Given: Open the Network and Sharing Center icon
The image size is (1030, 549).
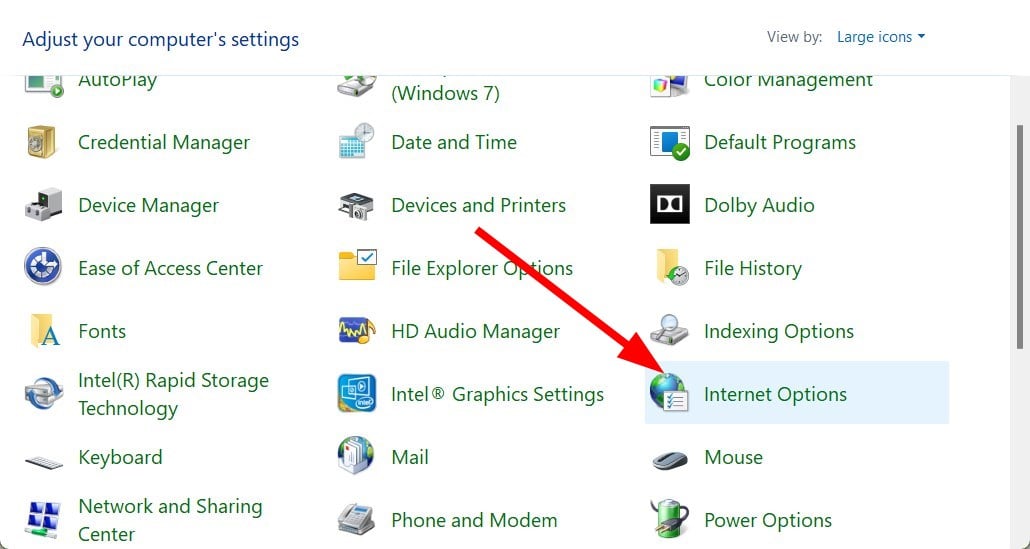Looking at the screenshot, I should tap(43, 519).
